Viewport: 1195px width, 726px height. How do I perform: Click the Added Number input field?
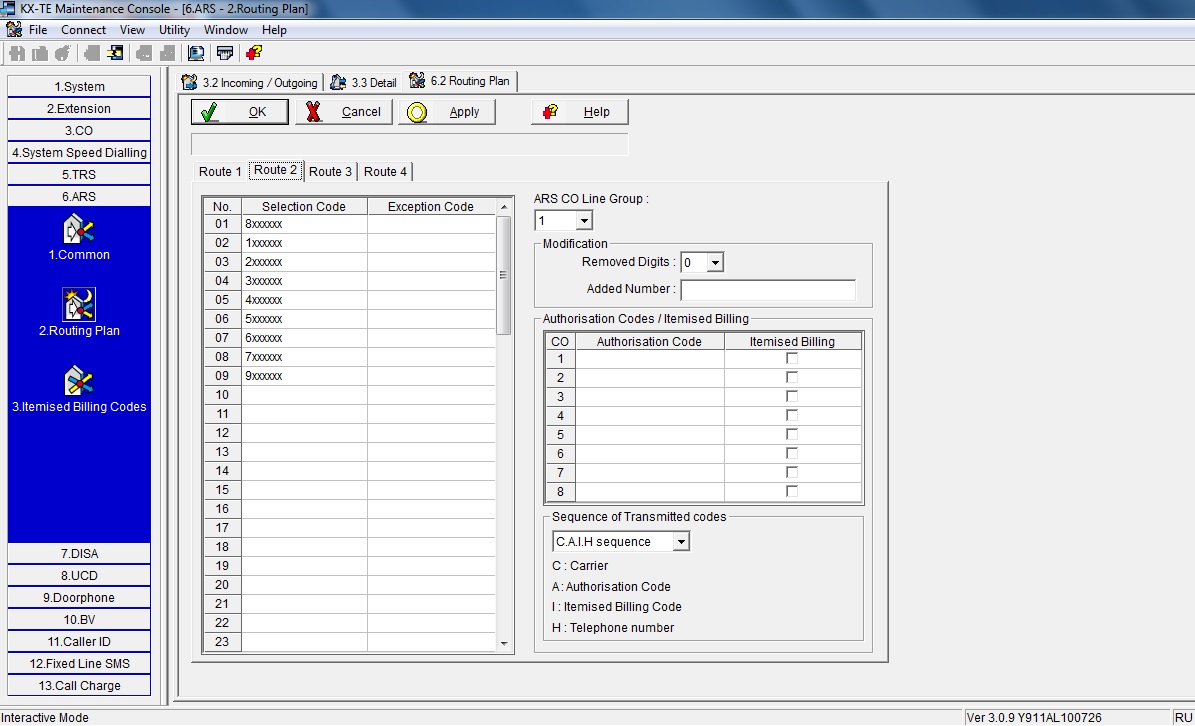click(768, 290)
